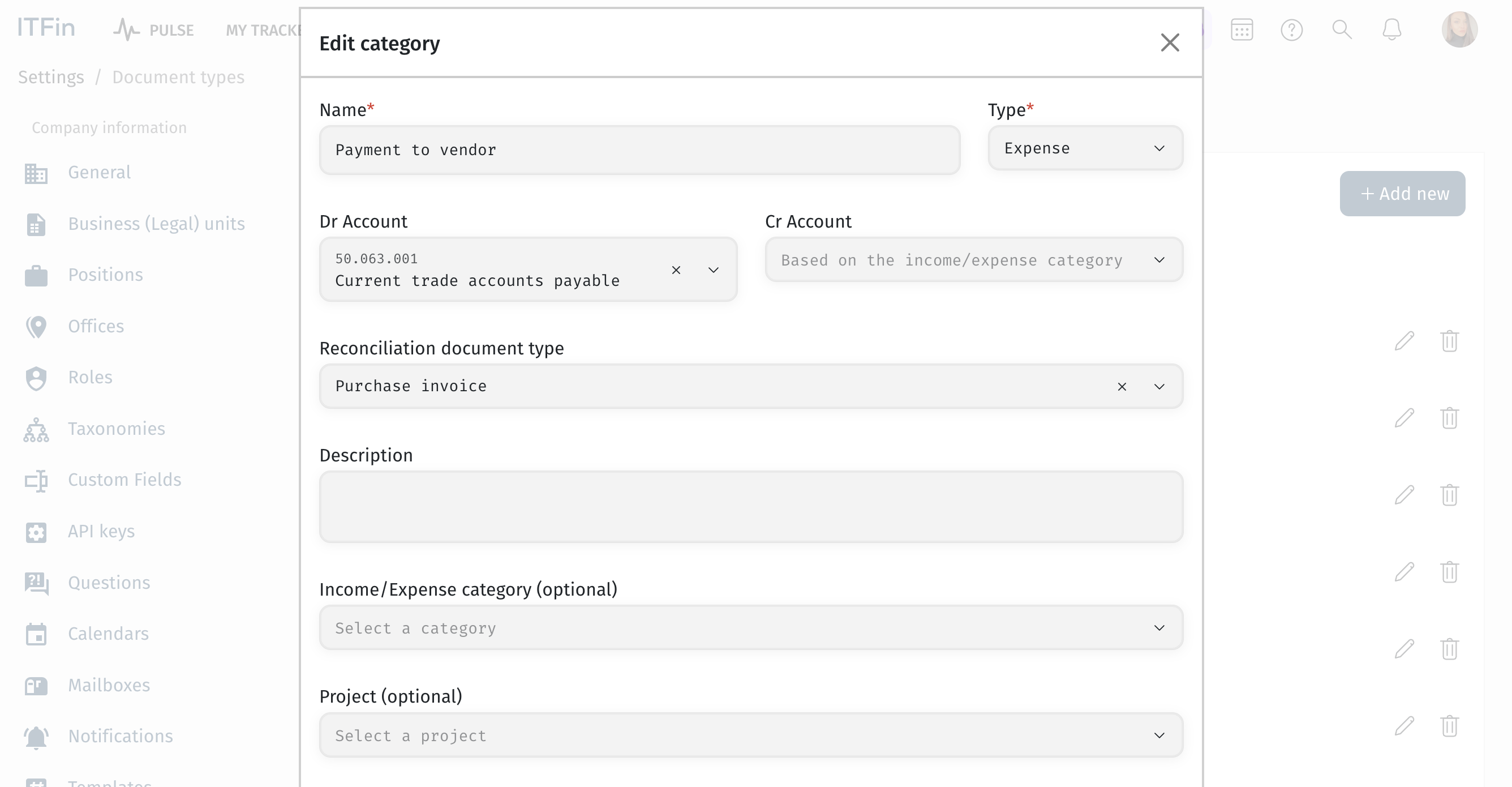Viewport: 1512px width, 787px height.
Task: Open the user avatar menu
Action: tap(1459, 29)
